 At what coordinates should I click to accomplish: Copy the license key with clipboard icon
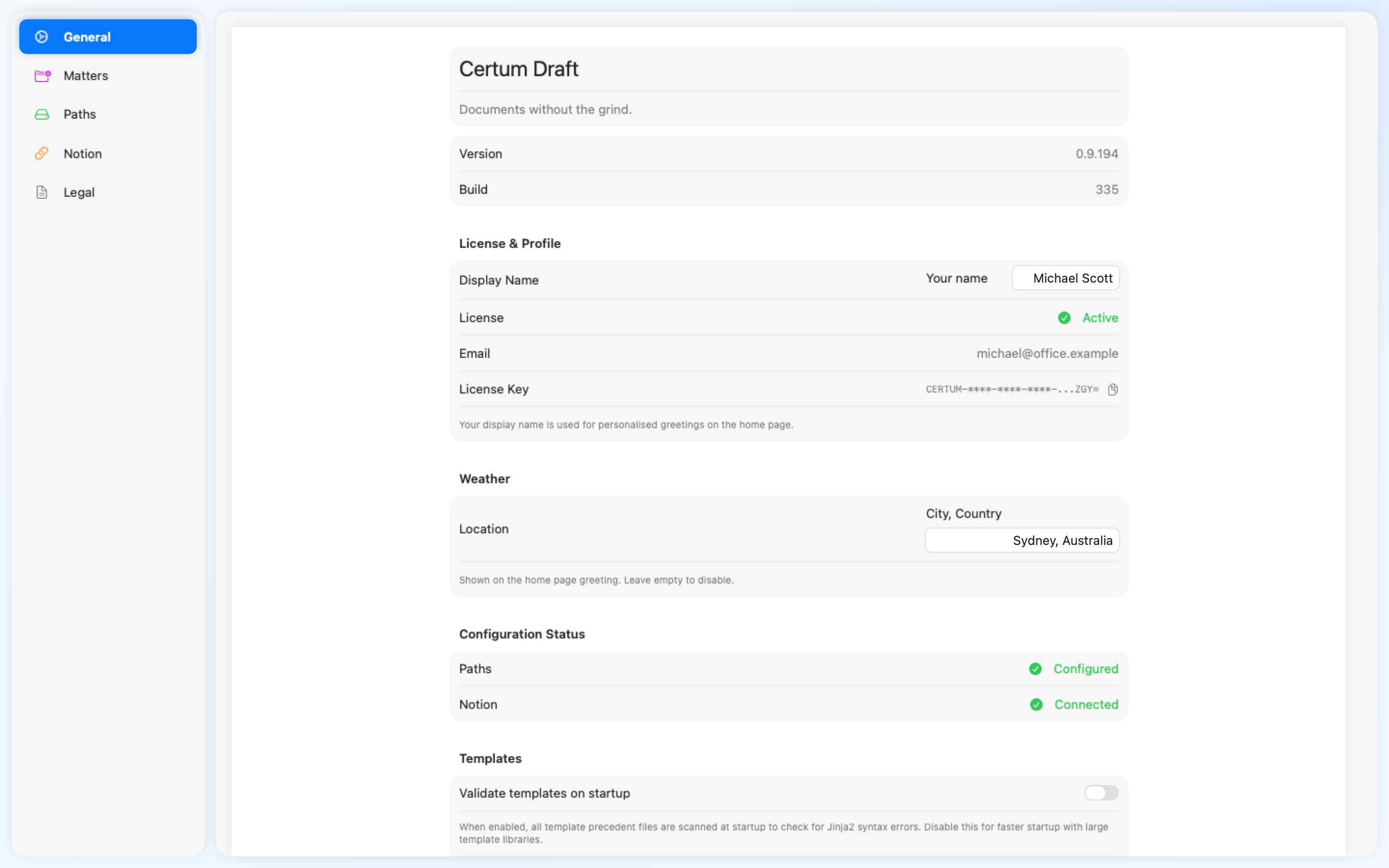1113,389
